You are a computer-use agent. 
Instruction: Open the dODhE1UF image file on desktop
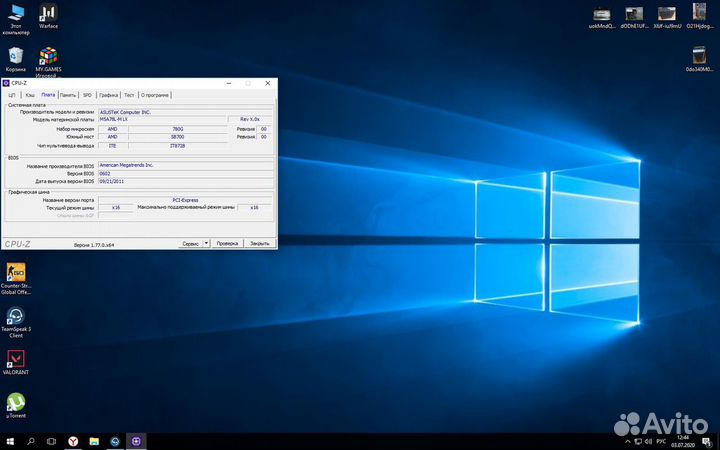click(x=634, y=17)
